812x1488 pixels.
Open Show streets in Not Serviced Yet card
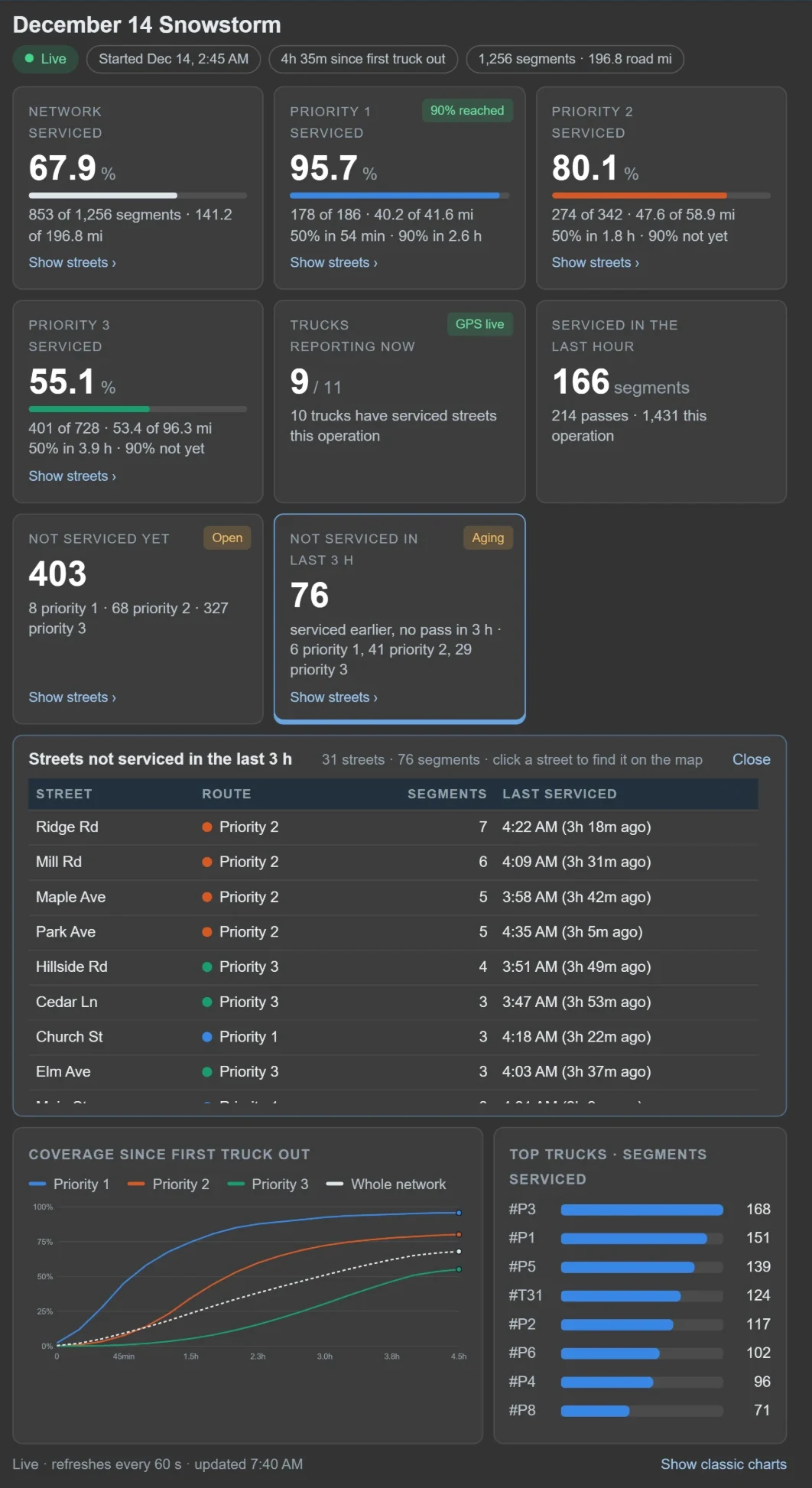click(x=72, y=697)
